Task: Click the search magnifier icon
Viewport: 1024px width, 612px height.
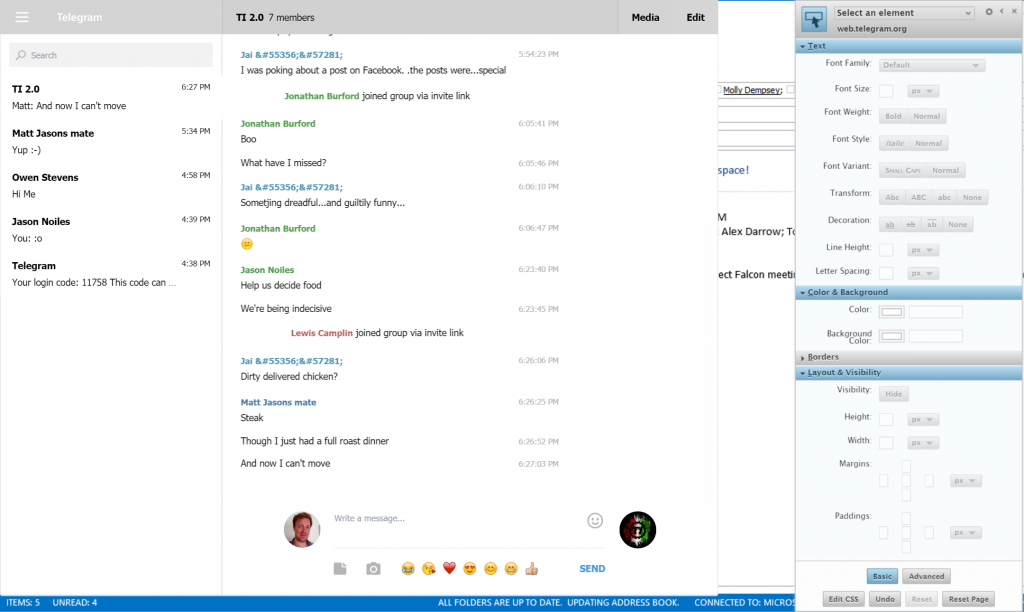Action: point(21,55)
